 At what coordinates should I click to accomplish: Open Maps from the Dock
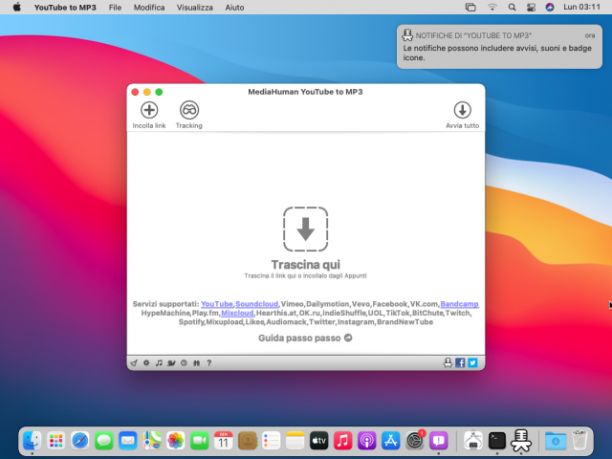(151, 441)
